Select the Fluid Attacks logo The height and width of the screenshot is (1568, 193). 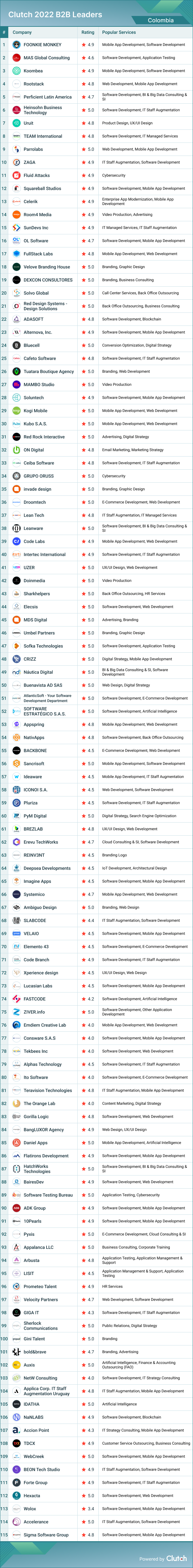tap(17, 175)
